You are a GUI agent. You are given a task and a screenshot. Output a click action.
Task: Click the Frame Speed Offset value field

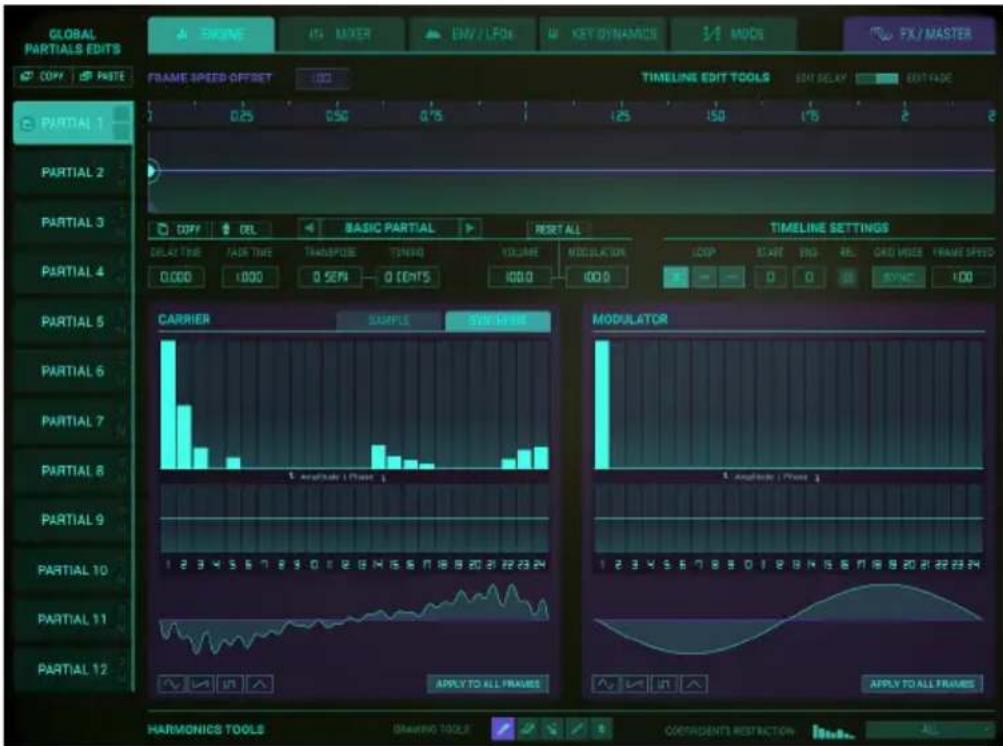coord(322,79)
